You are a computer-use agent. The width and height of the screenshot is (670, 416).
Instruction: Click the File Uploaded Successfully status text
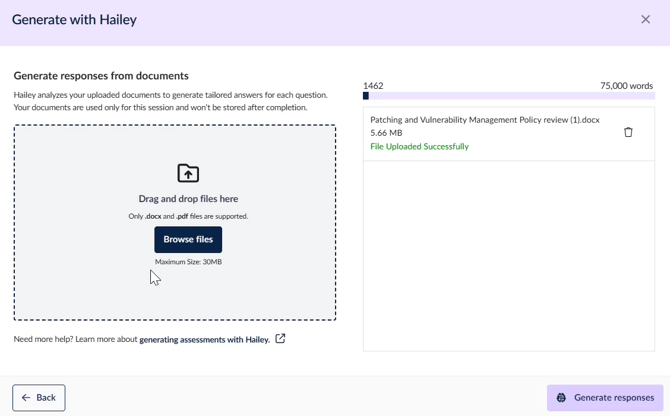pos(419,147)
